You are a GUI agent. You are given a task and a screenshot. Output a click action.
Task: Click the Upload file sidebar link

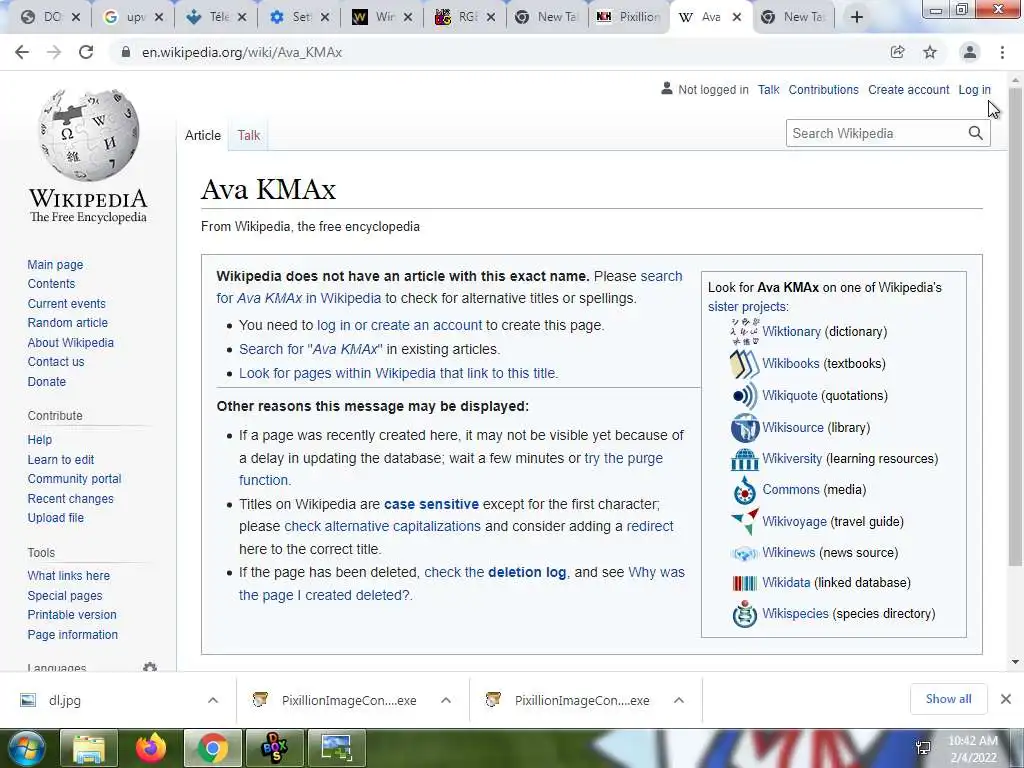(x=56, y=518)
